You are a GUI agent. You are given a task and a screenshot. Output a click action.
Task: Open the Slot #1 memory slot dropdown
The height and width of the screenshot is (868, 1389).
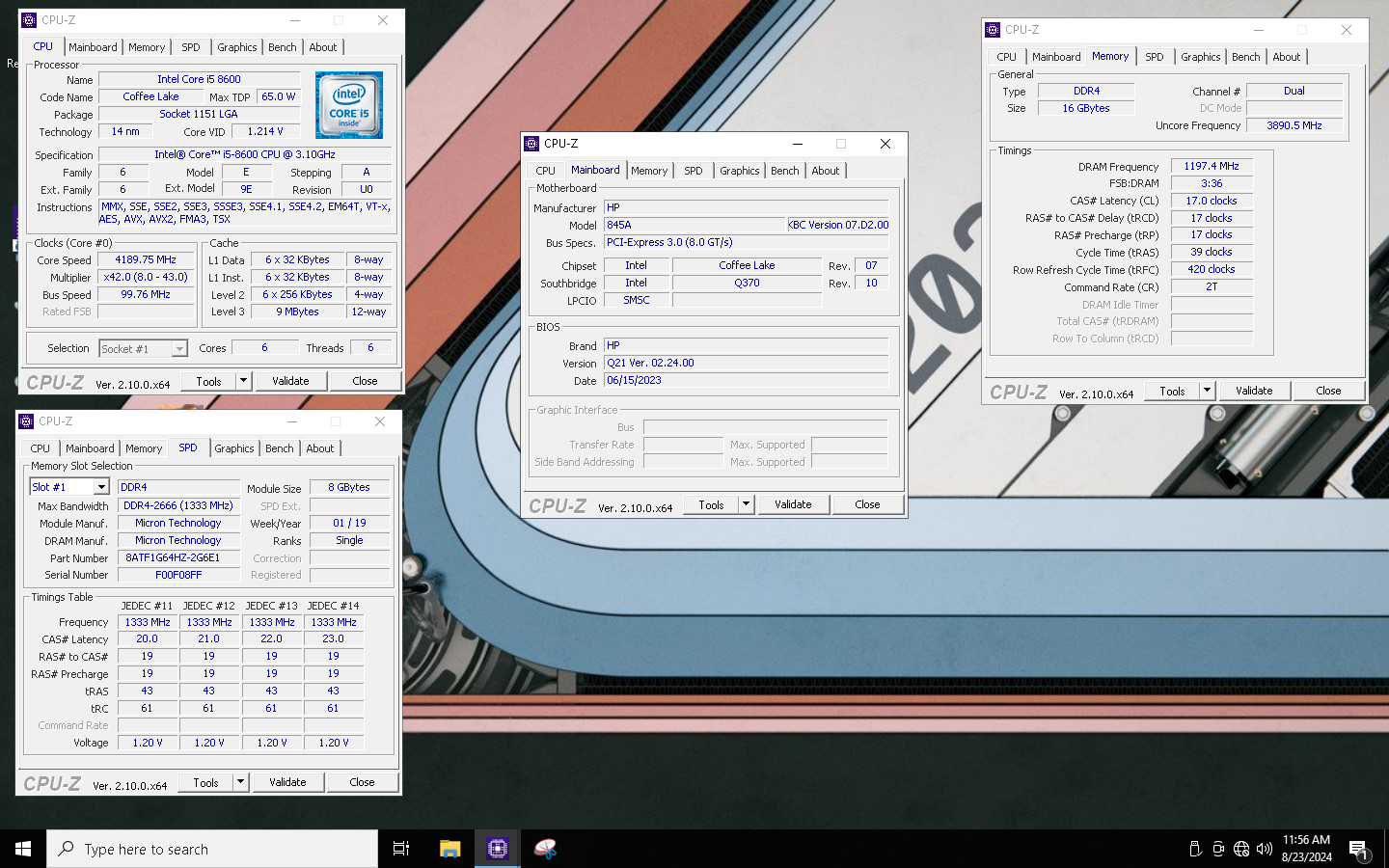tap(101, 487)
